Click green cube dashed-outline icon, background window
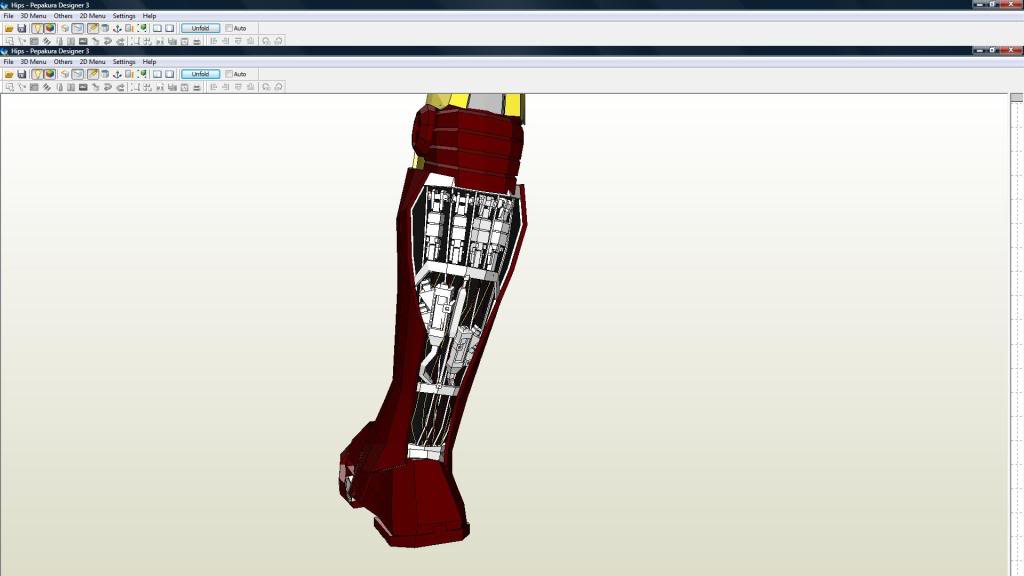Viewport: 1024px width, 576px height. point(142,29)
